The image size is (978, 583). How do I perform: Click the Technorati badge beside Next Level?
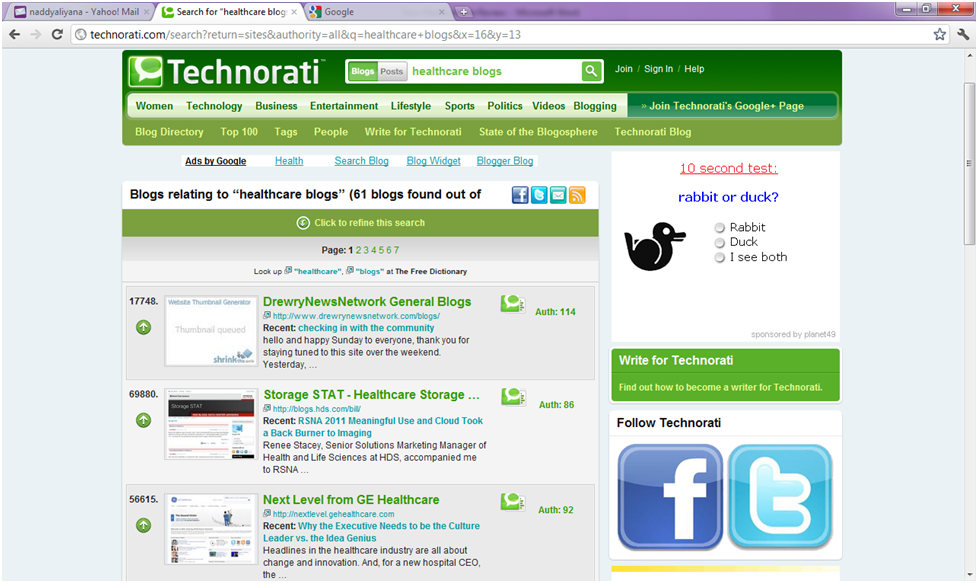pos(513,501)
